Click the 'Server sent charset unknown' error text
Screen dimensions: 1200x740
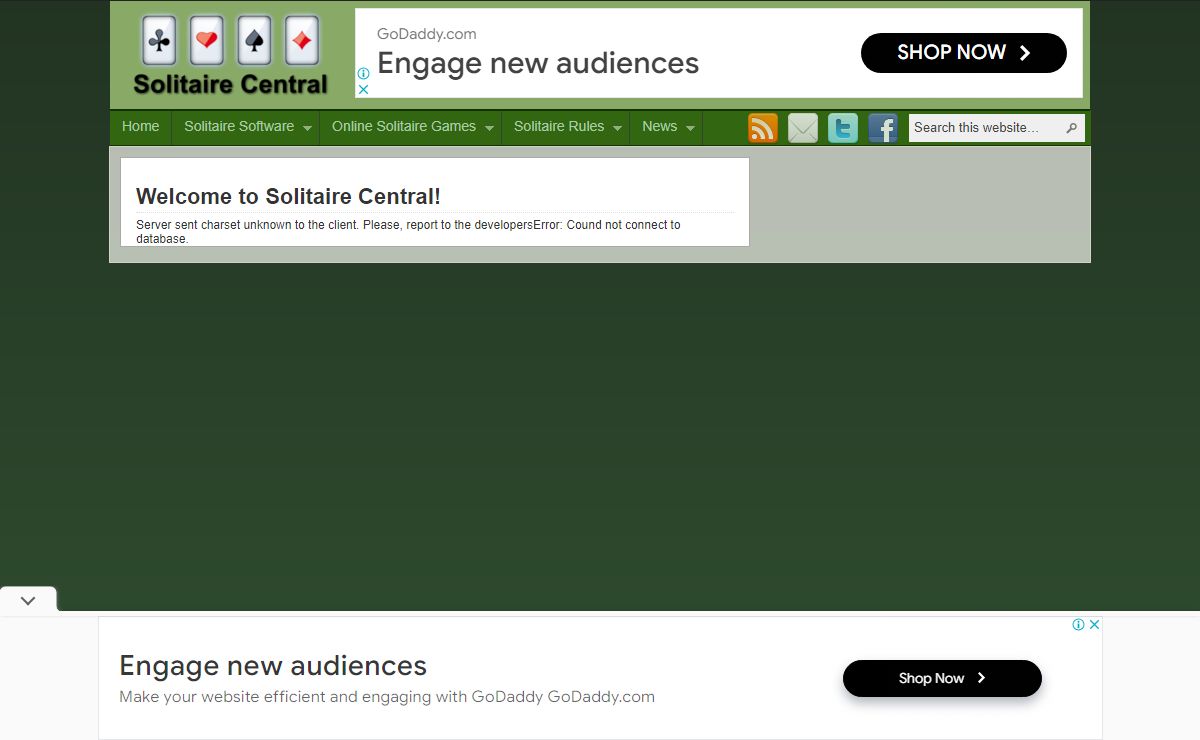[x=408, y=231]
